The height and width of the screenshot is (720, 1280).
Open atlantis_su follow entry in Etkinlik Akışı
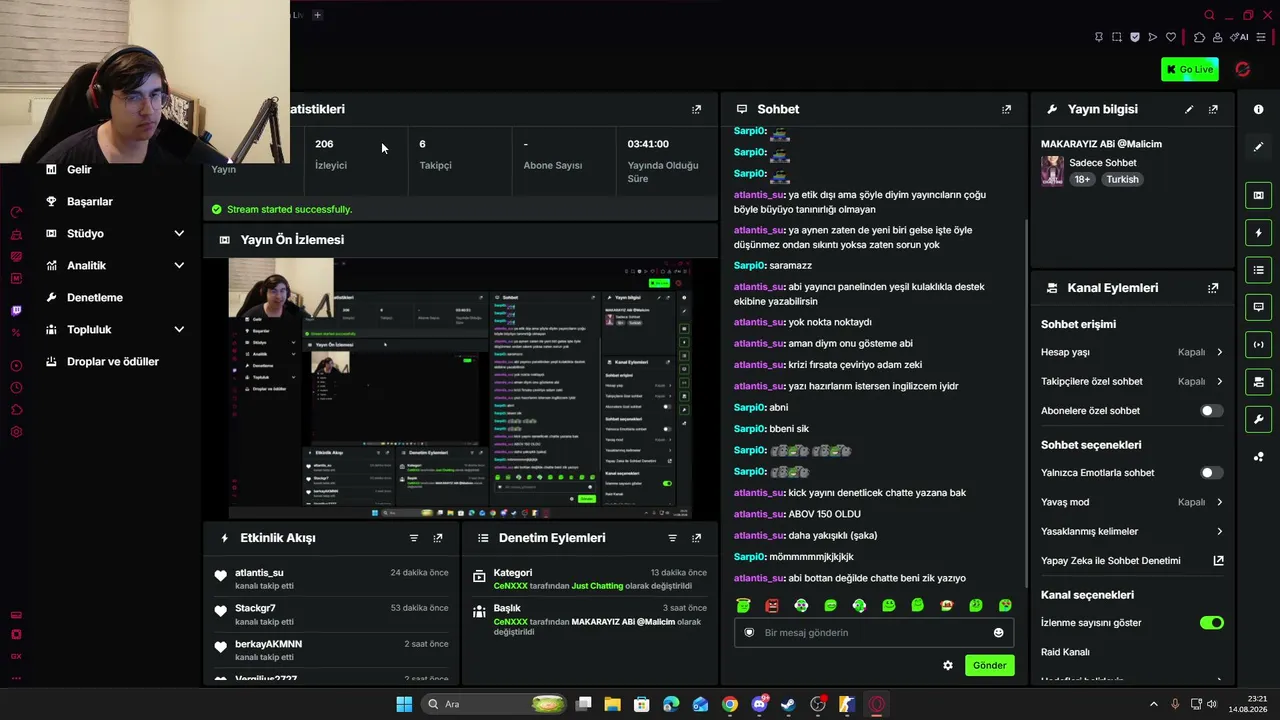click(x=331, y=578)
